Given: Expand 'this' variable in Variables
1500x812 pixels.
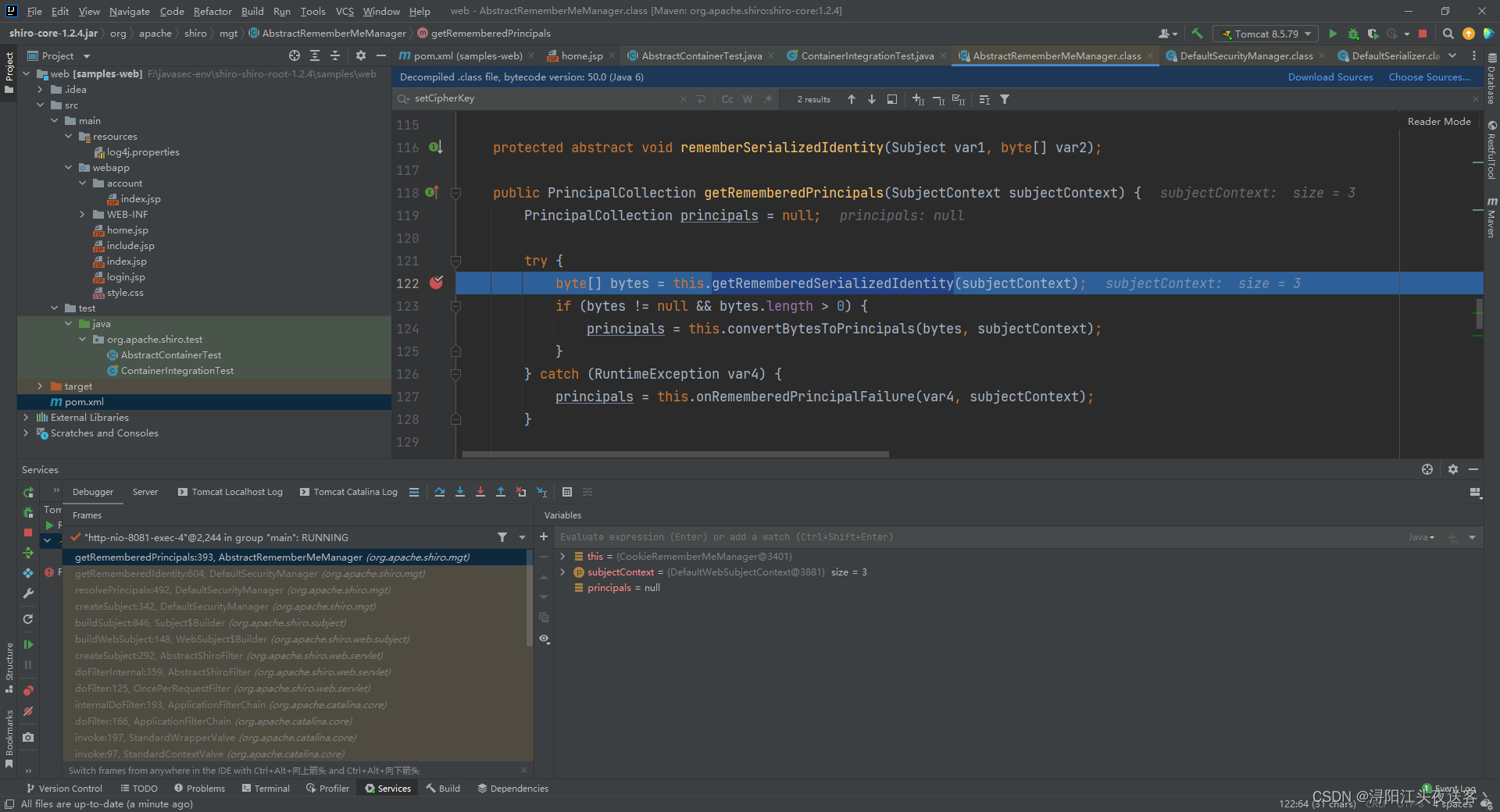Looking at the screenshot, I should click(562, 556).
